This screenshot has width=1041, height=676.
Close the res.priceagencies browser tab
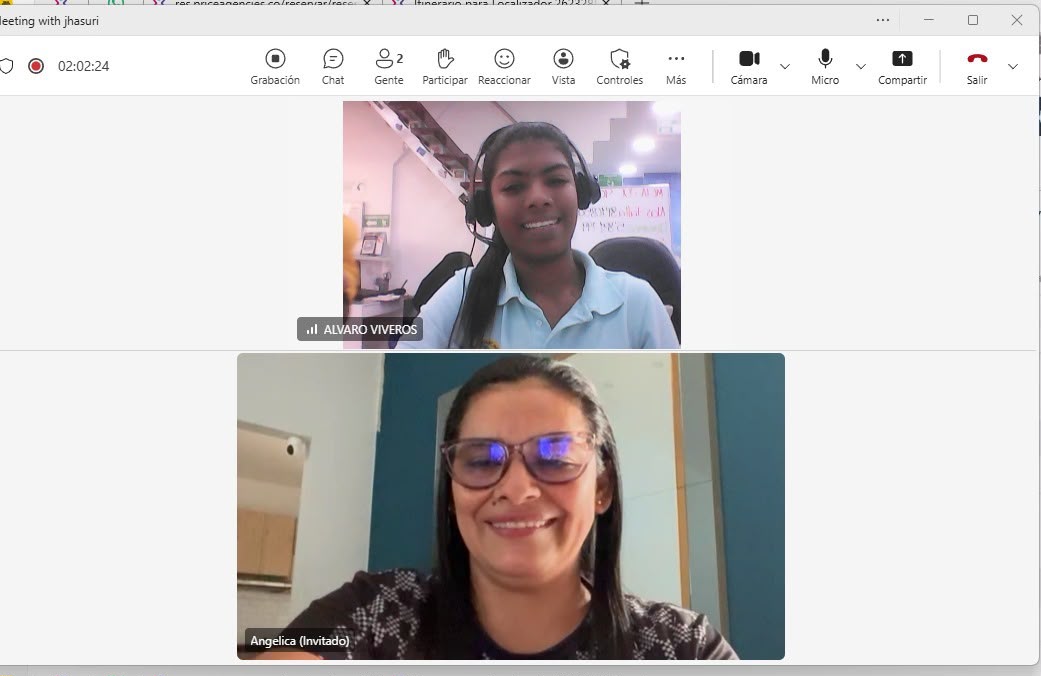click(x=366, y=3)
